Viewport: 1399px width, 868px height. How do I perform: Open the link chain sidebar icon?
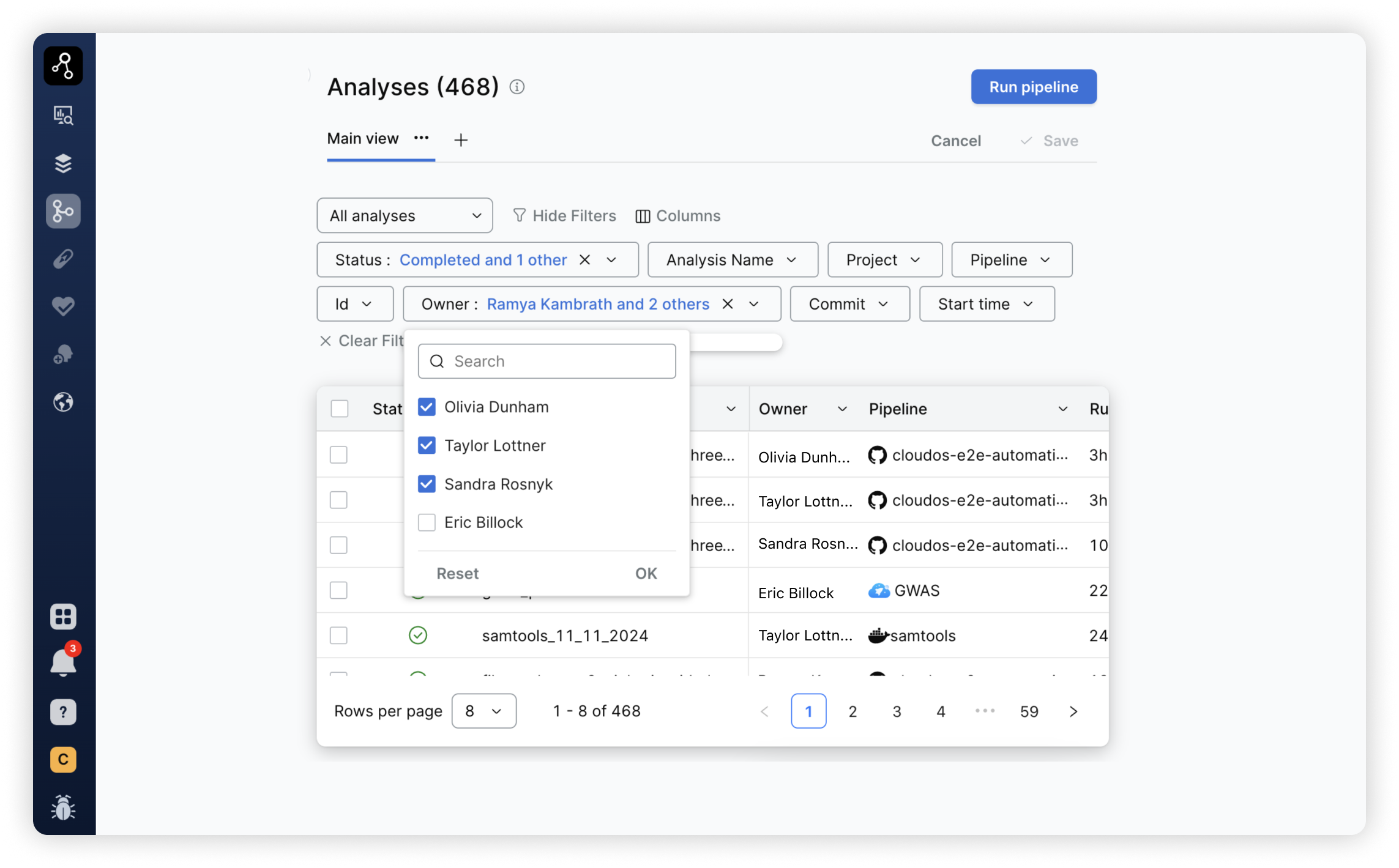(x=63, y=259)
